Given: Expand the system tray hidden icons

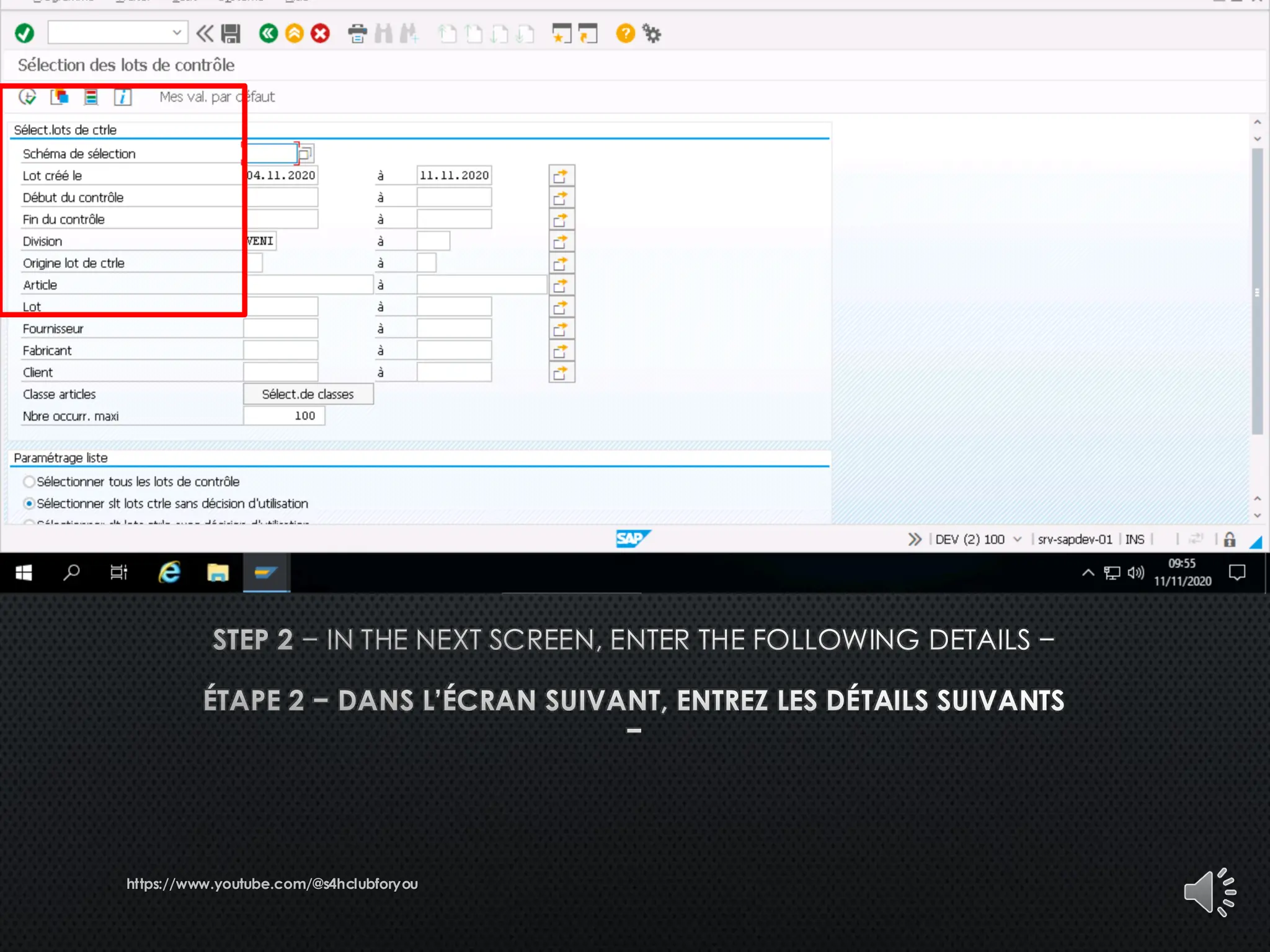Looking at the screenshot, I should click(x=1088, y=573).
